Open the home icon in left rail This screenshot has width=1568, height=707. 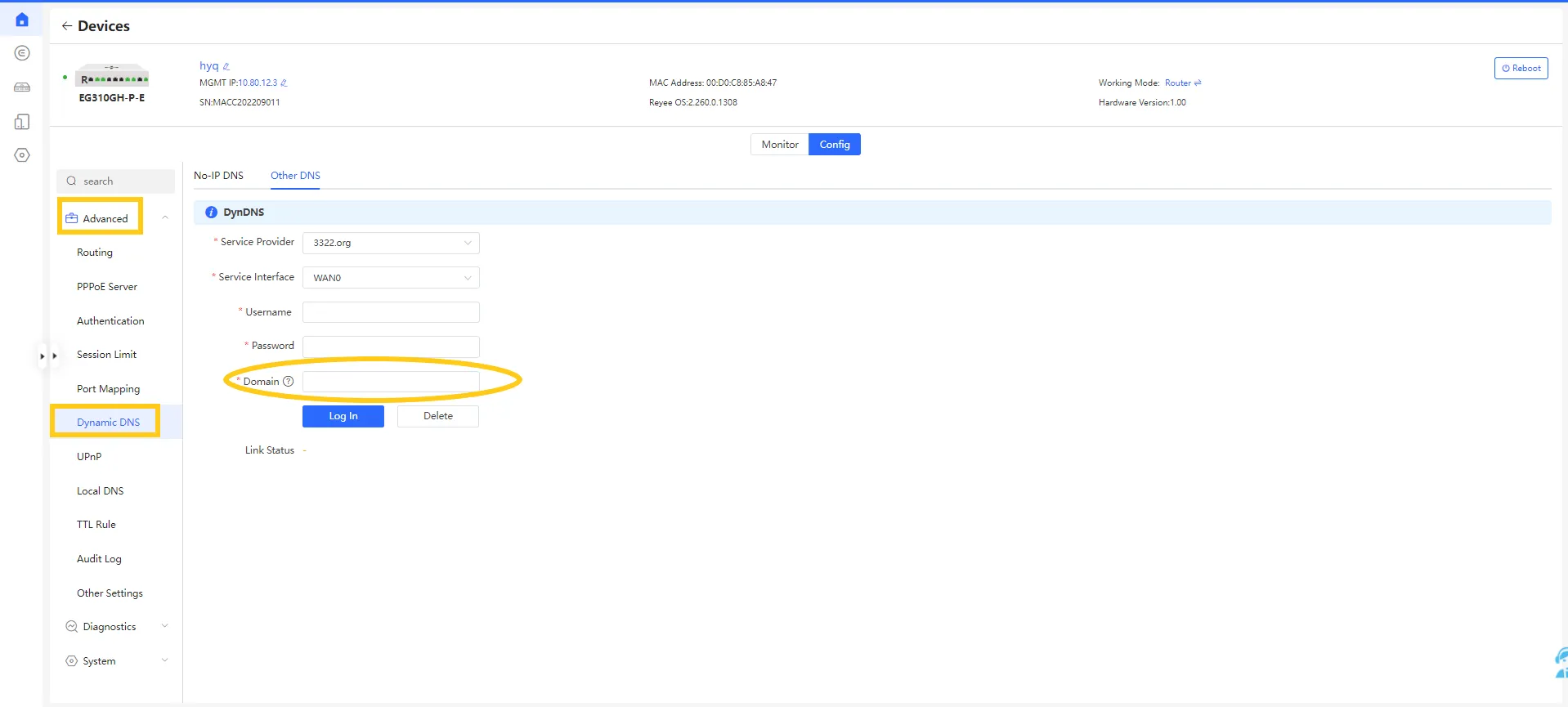(x=22, y=19)
